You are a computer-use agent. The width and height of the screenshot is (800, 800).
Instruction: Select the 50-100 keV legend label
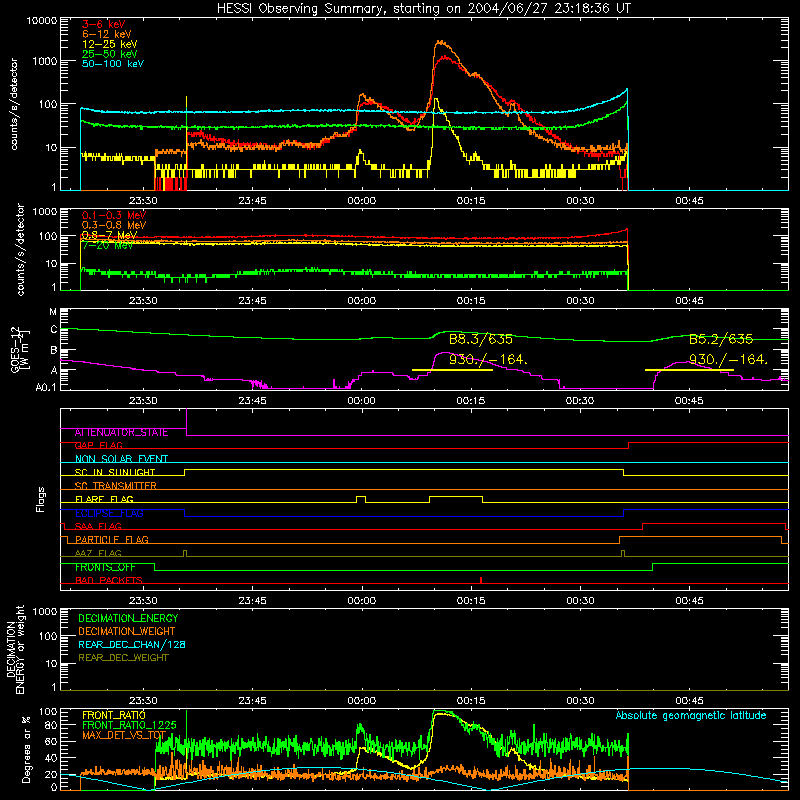point(113,64)
